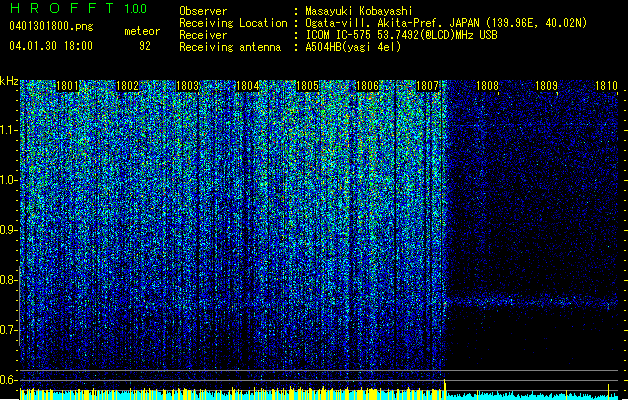This screenshot has width=629, height=400.
Task: Click the 1806 time marker
Action: click(367, 86)
